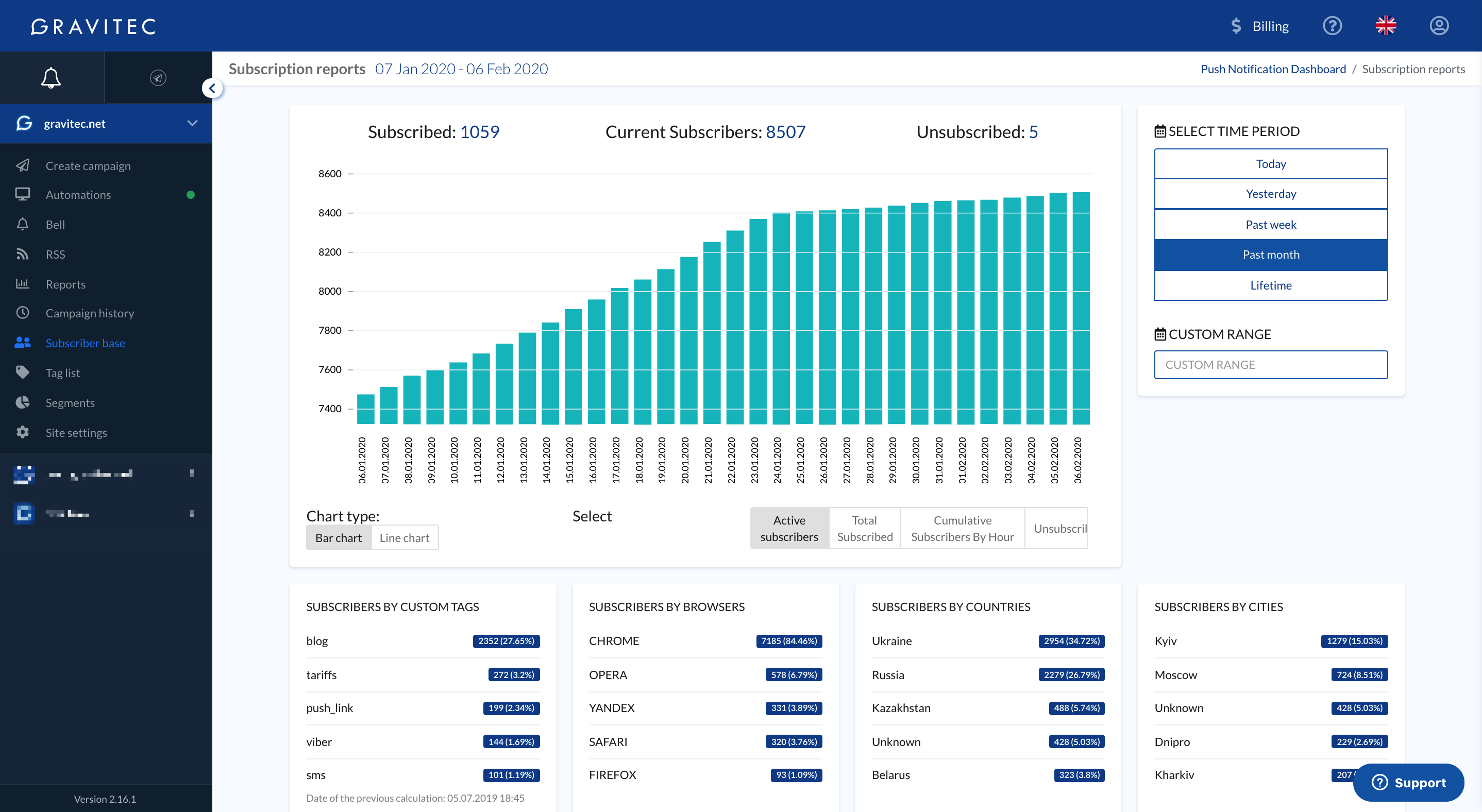The width and height of the screenshot is (1482, 812).
Task: Open Billing link in header
Action: pyautogui.click(x=1270, y=26)
